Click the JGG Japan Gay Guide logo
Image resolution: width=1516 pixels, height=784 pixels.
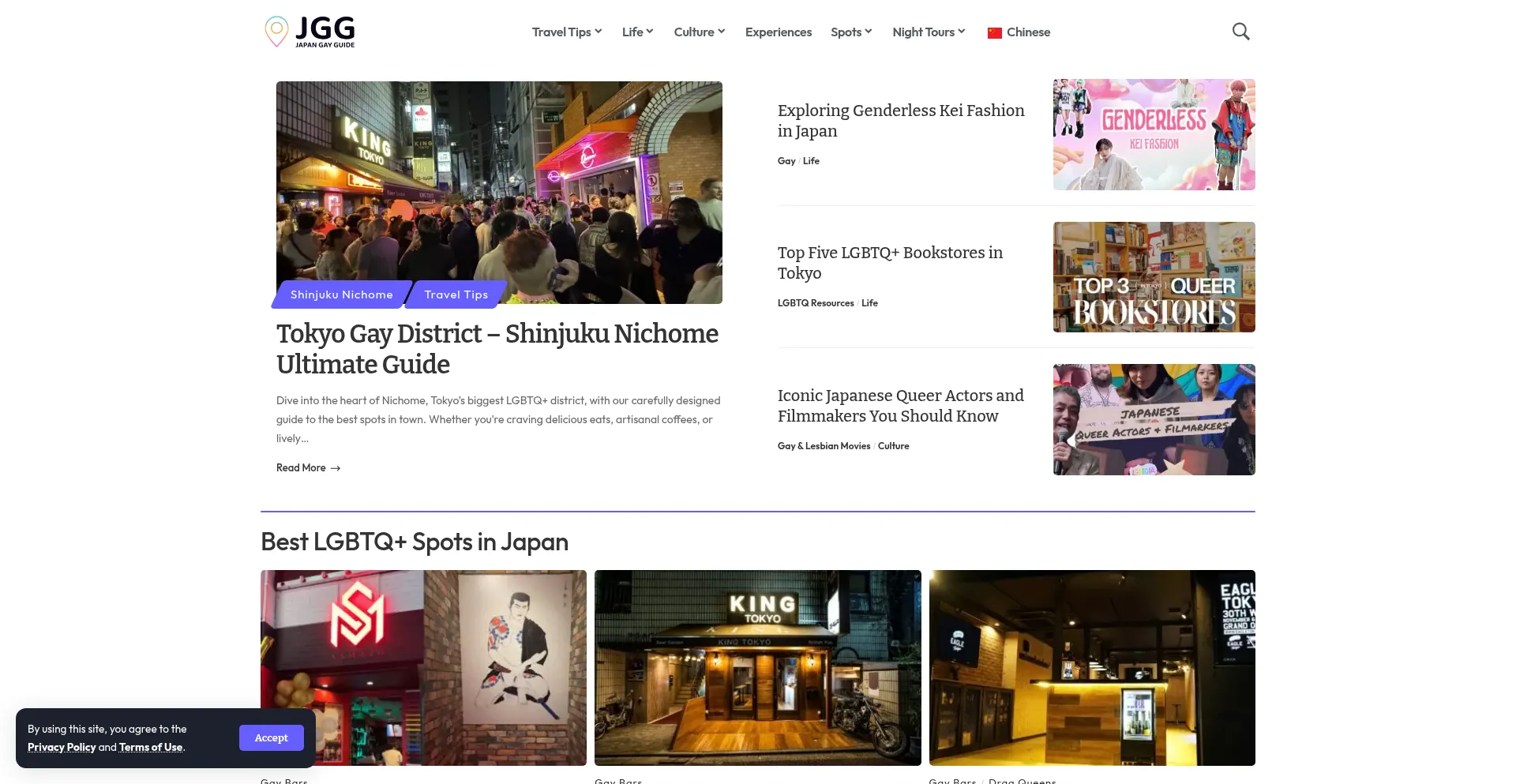point(310,32)
